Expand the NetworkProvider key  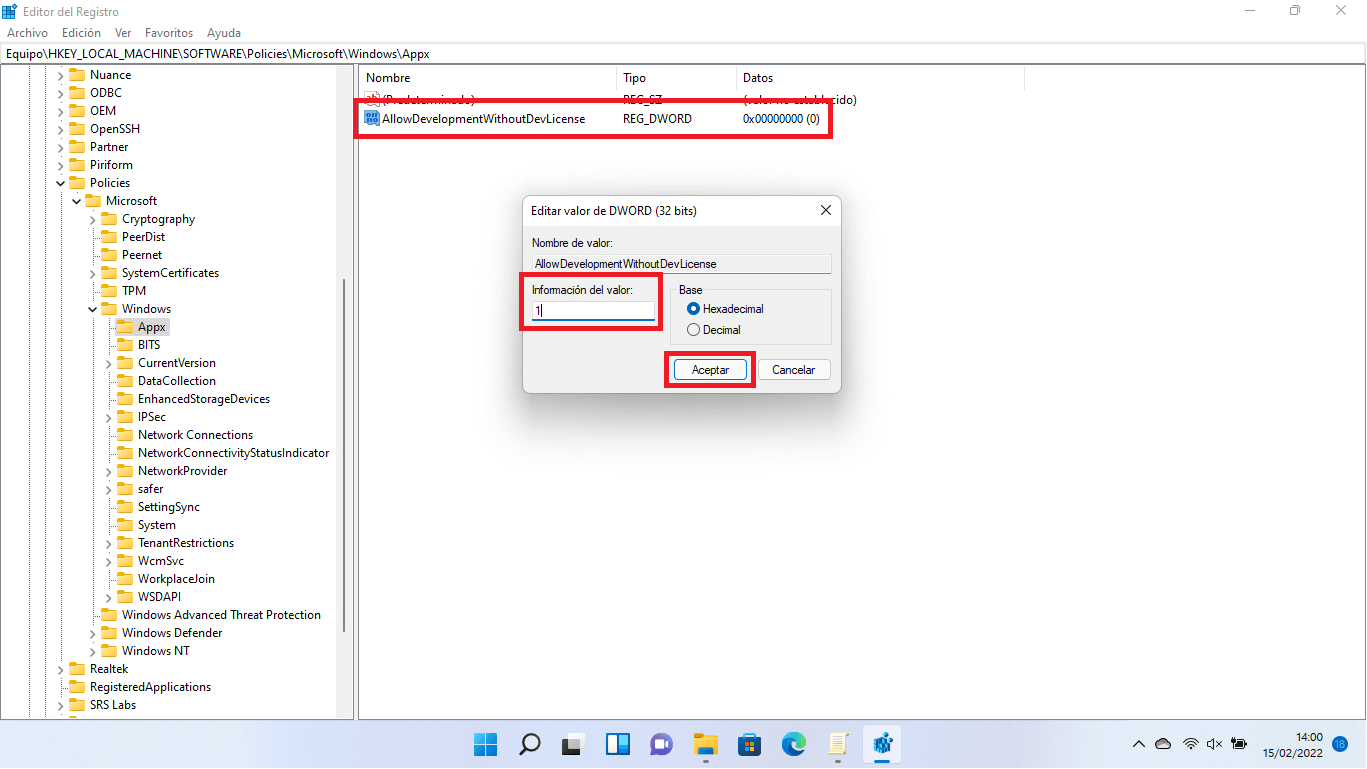[x=108, y=471]
